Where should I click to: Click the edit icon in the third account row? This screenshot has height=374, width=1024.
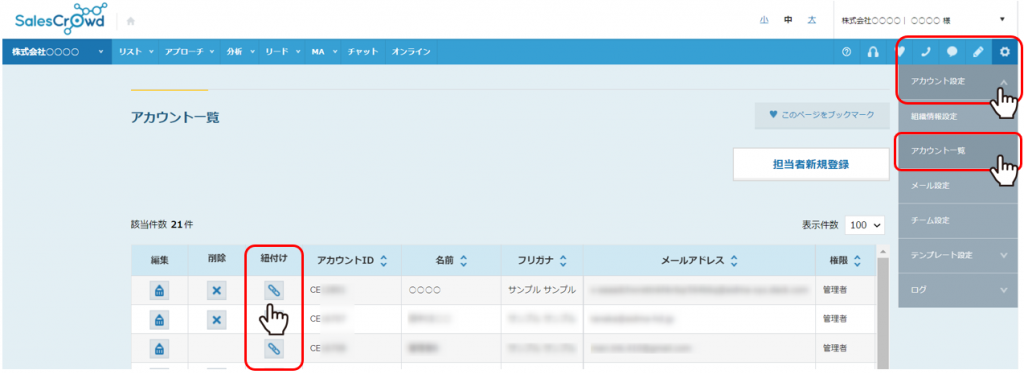pos(159,349)
